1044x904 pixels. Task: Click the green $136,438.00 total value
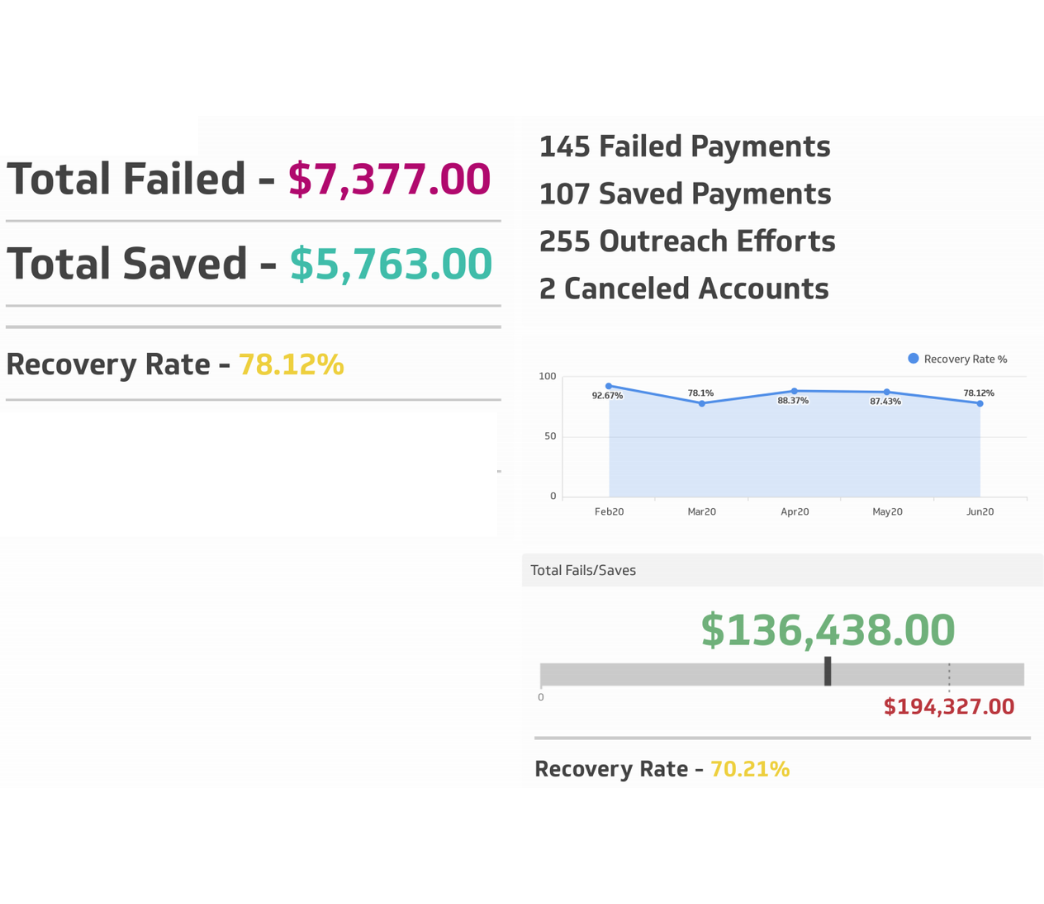828,630
